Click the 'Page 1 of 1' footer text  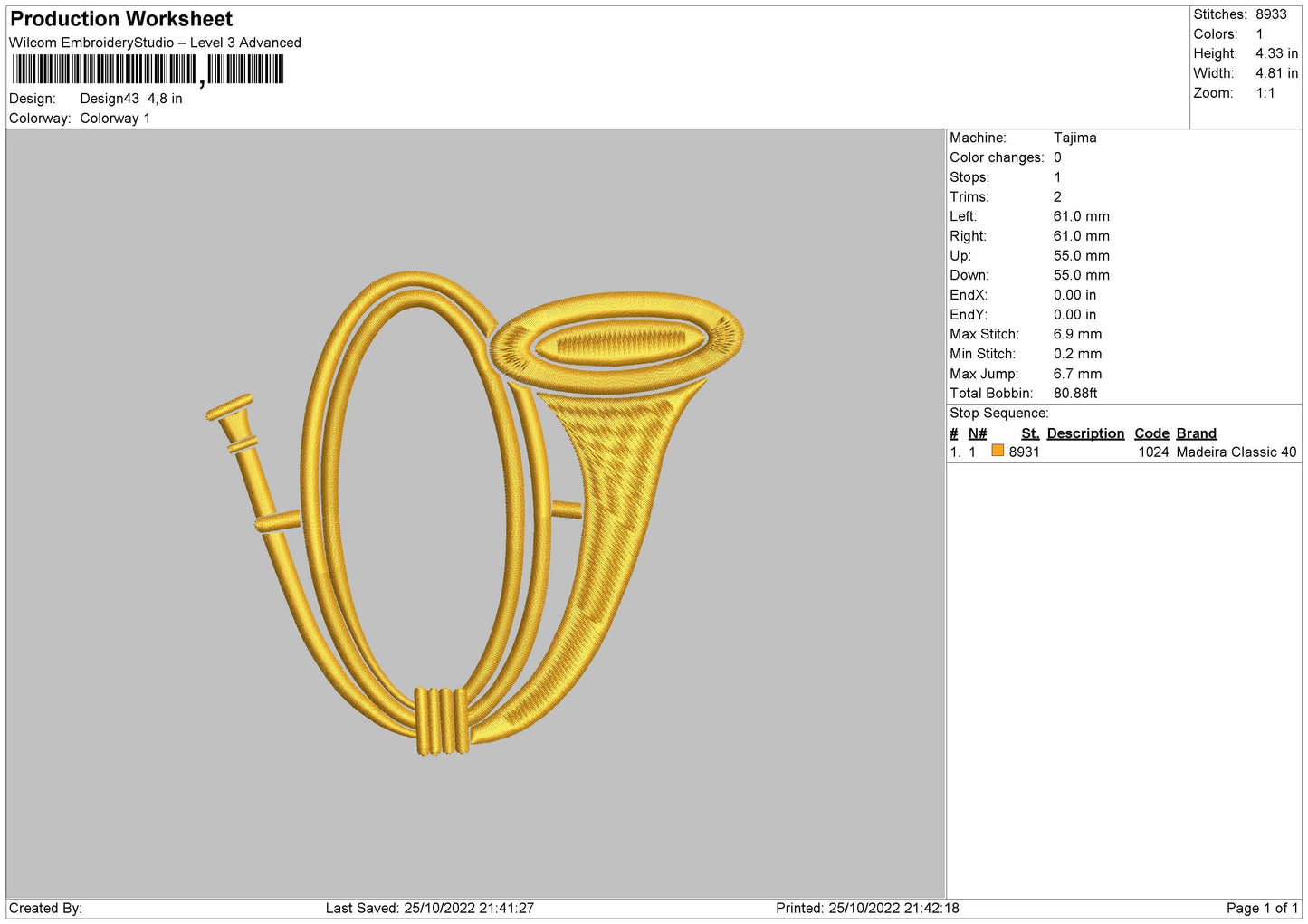(x=1262, y=908)
